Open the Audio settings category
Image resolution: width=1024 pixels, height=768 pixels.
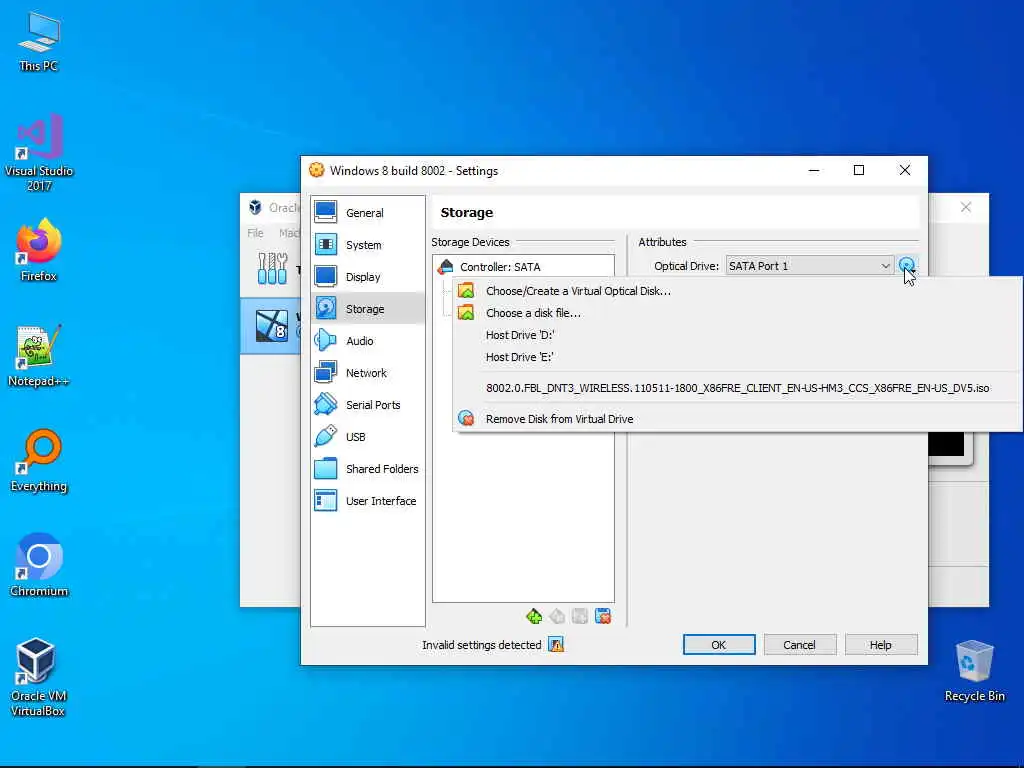368,341
